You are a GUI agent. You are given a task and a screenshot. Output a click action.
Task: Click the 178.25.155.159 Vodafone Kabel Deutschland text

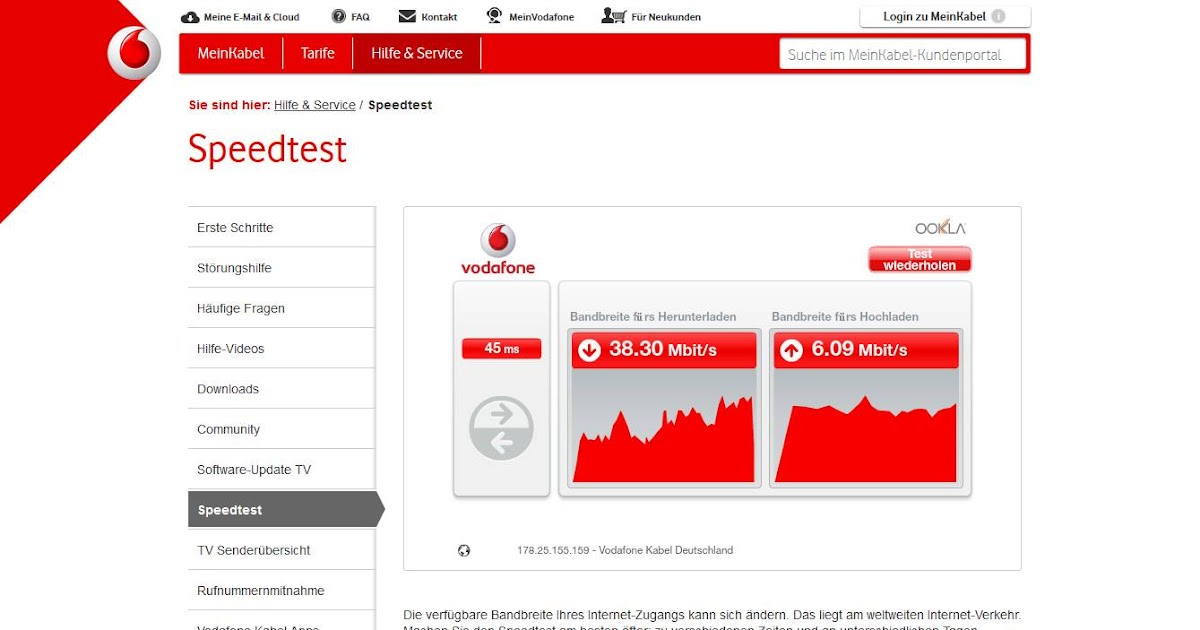(x=625, y=550)
